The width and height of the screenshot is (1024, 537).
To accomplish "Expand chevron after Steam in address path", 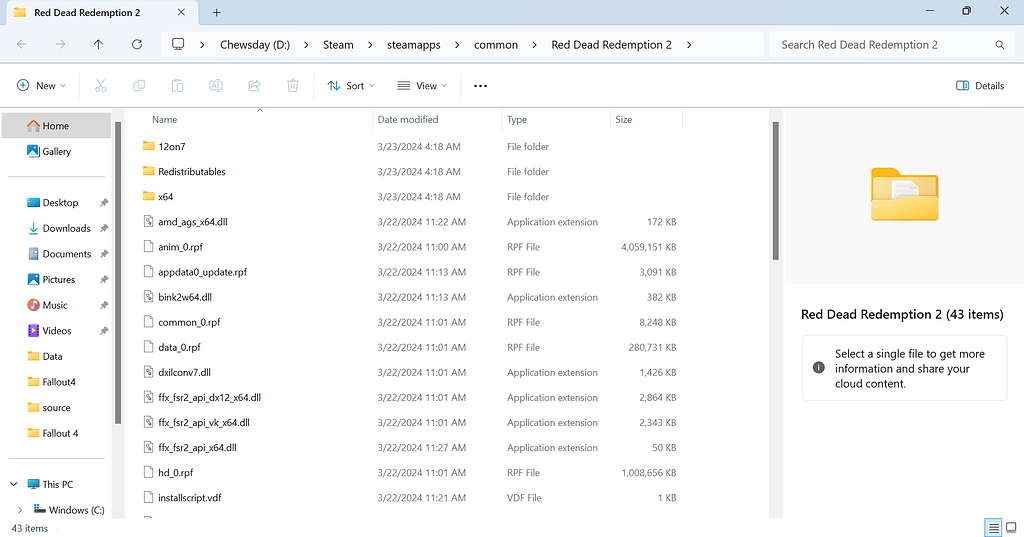I will (x=370, y=44).
